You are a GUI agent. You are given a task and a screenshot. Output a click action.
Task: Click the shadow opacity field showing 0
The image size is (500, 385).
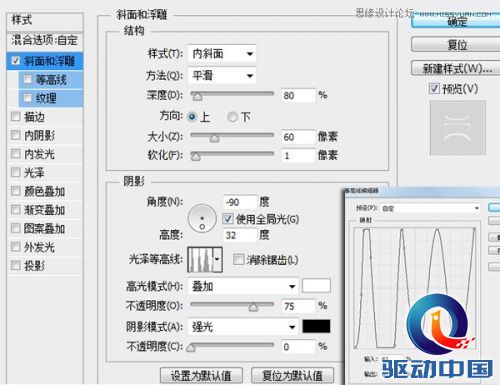click(298, 347)
